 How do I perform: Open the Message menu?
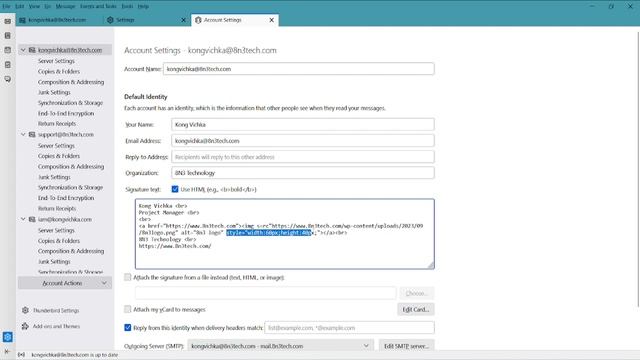click(x=65, y=7)
